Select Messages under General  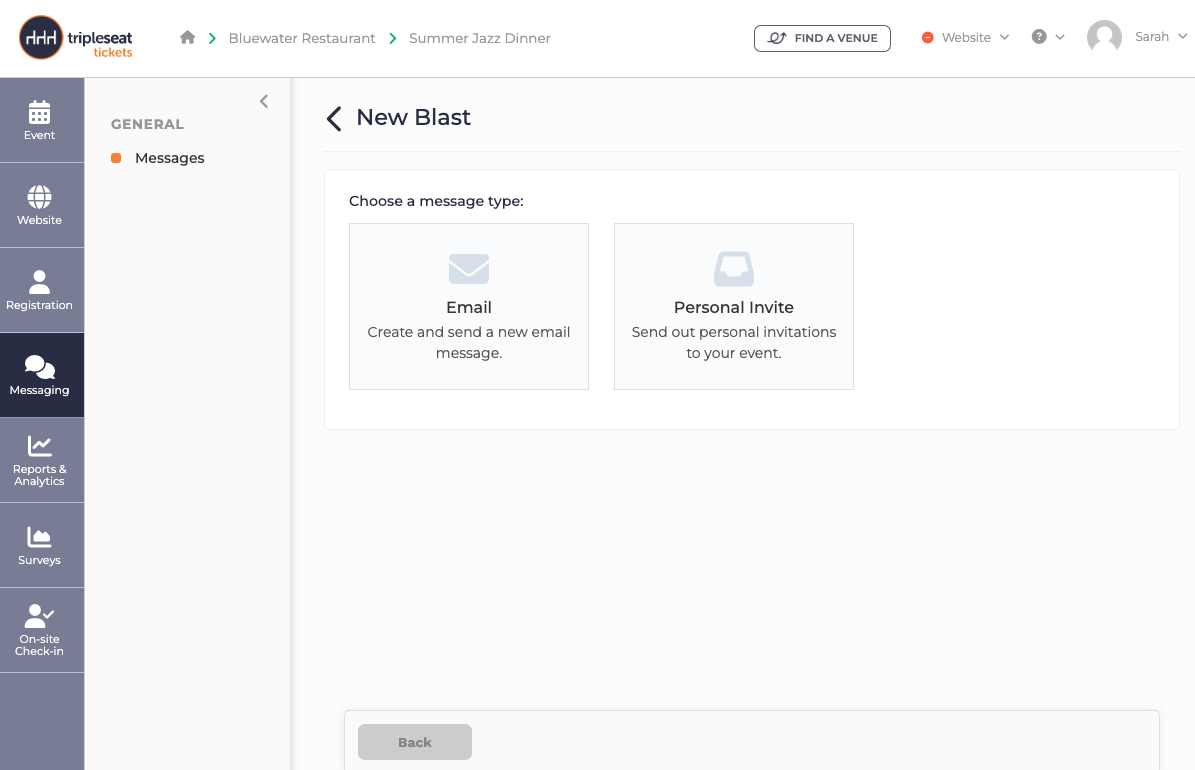click(x=169, y=158)
